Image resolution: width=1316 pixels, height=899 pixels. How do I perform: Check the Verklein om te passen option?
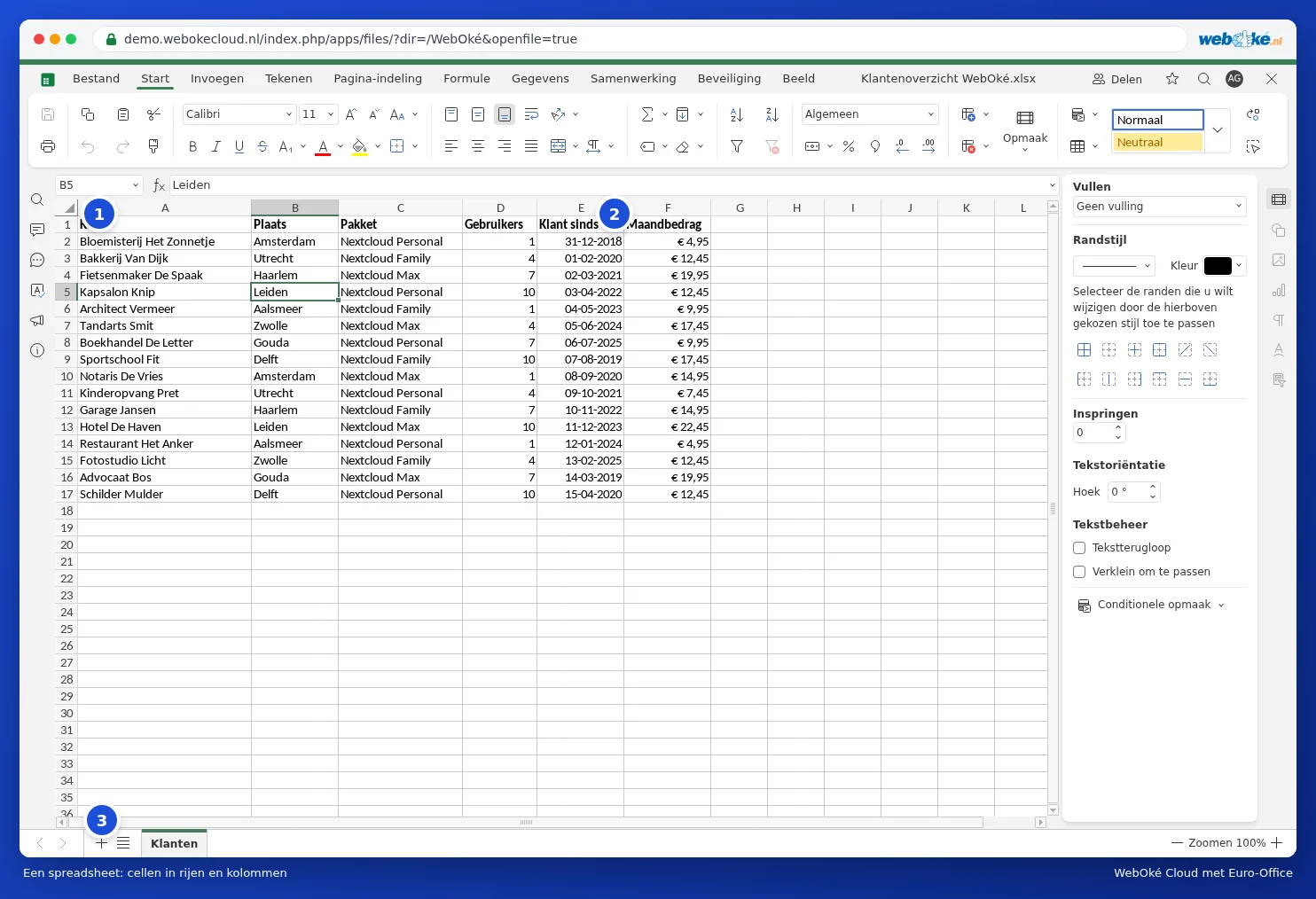1079,572
